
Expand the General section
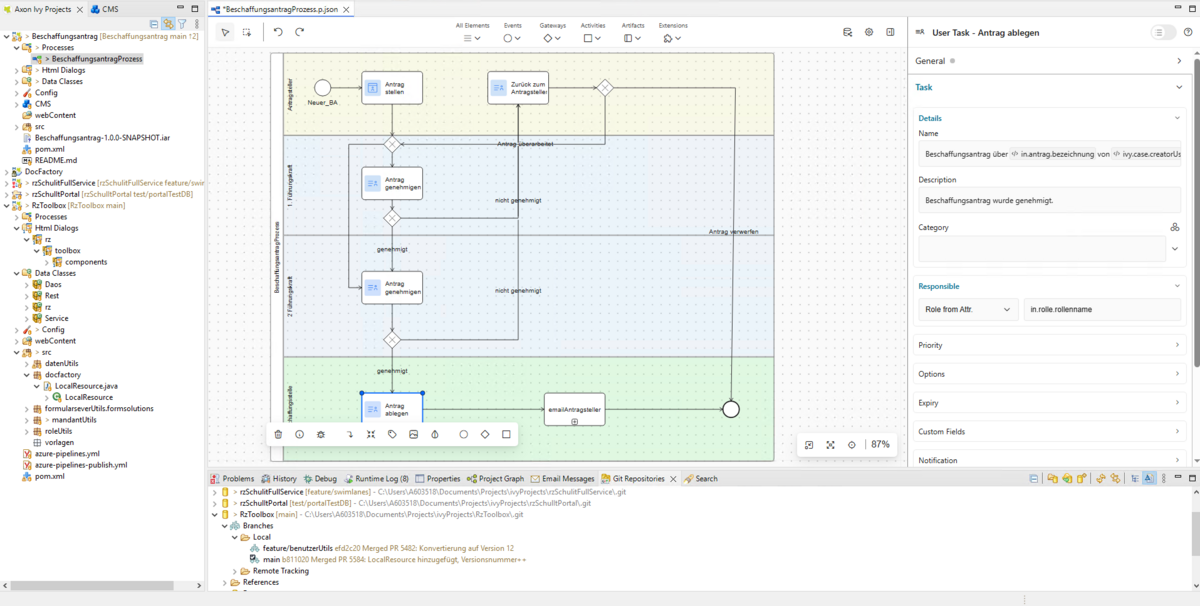[x=1049, y=61]
